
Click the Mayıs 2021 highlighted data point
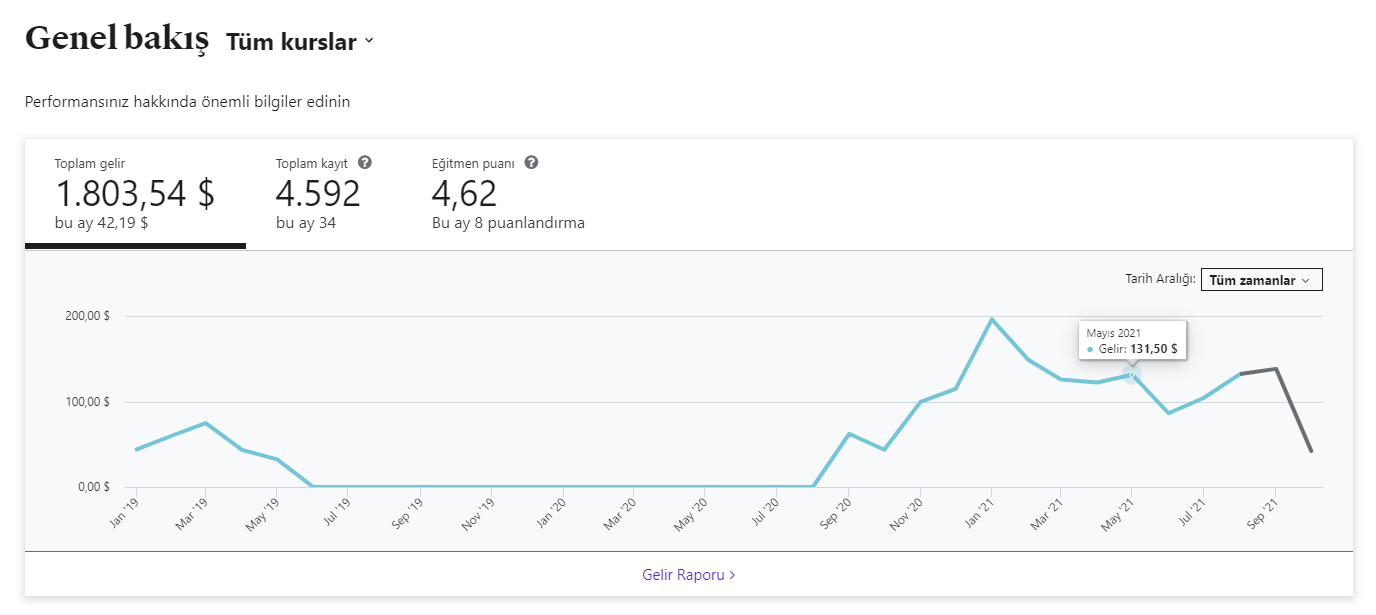1131,374
